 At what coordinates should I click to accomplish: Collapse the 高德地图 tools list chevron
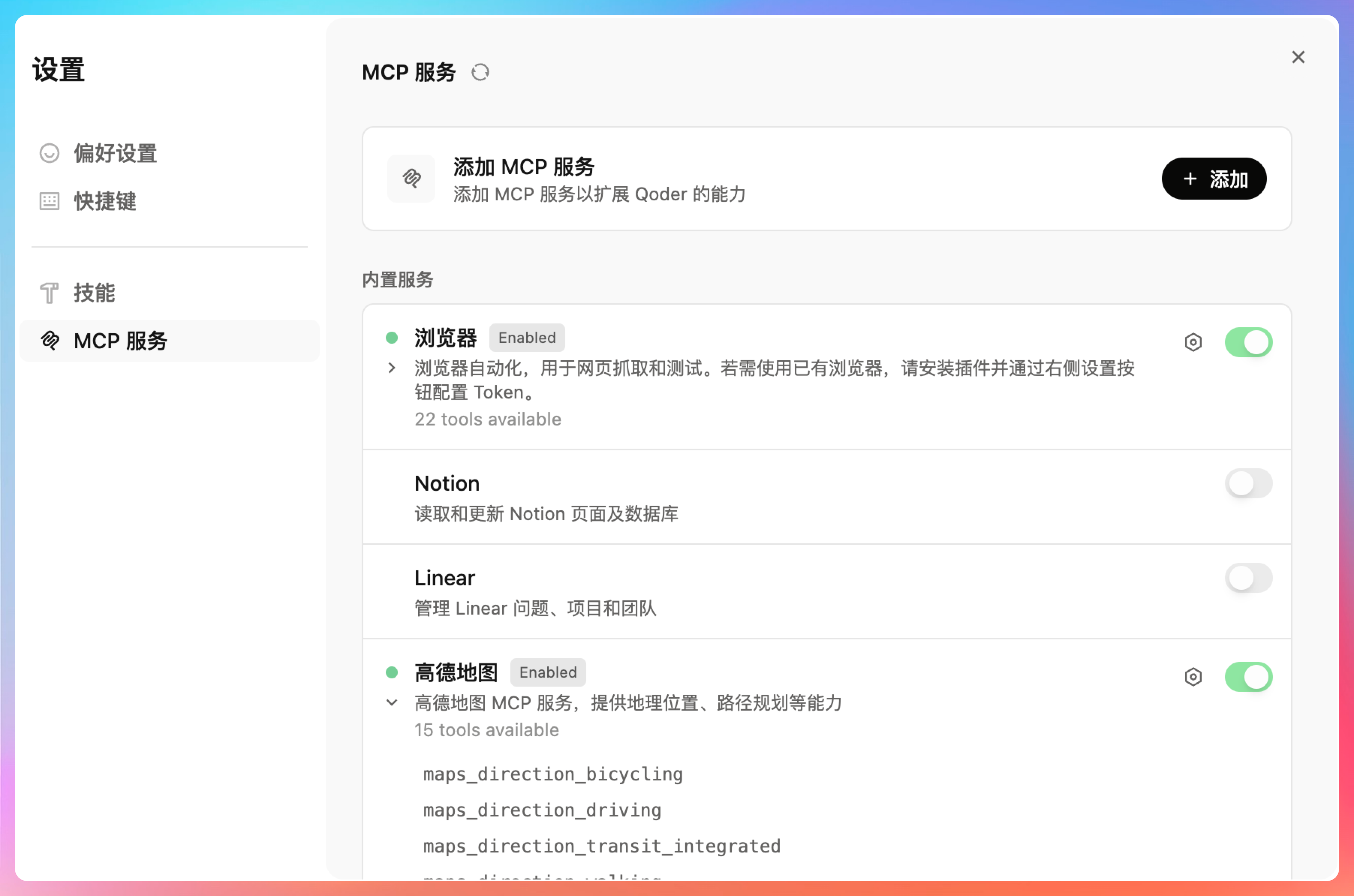[391, 702]
